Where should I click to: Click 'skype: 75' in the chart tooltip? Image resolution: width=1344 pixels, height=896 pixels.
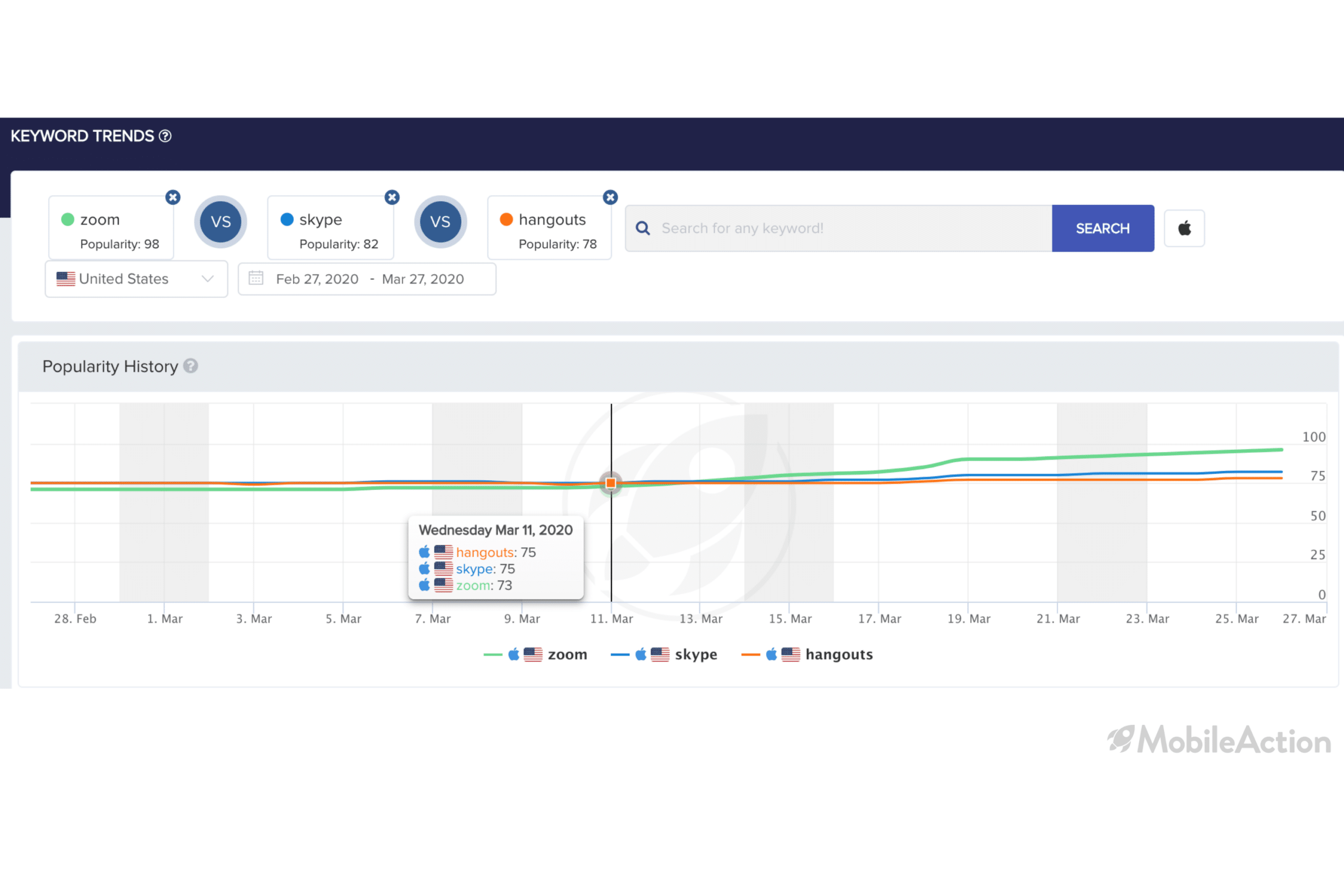pos(486,569)
